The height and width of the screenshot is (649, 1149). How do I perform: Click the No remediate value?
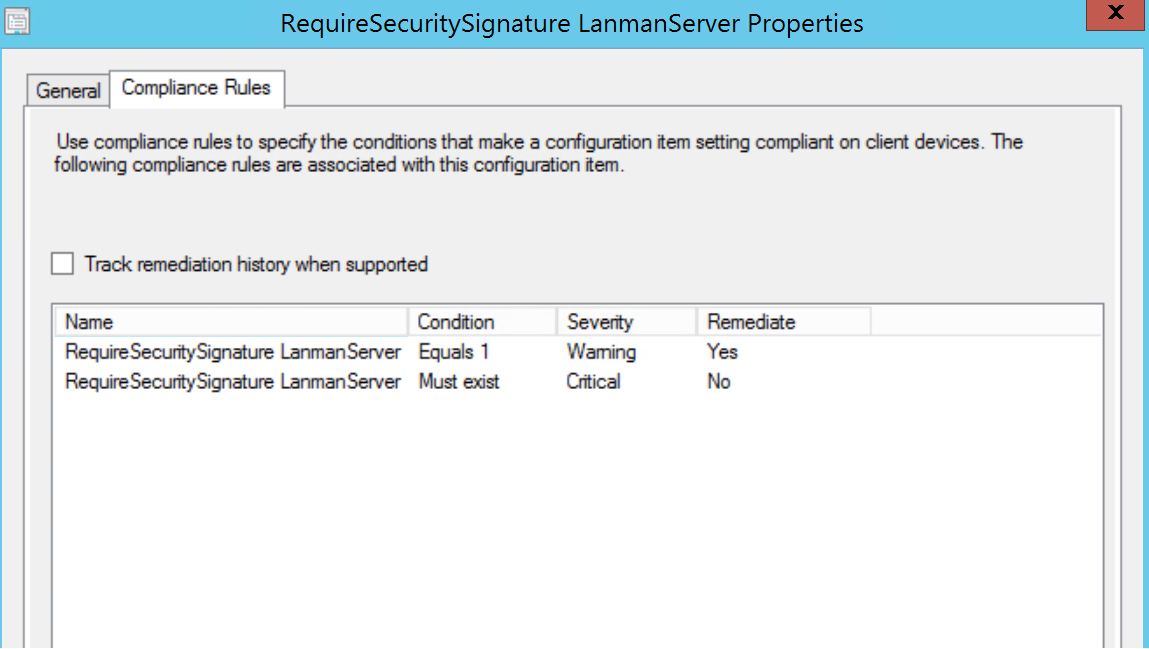tap(719, 381)
